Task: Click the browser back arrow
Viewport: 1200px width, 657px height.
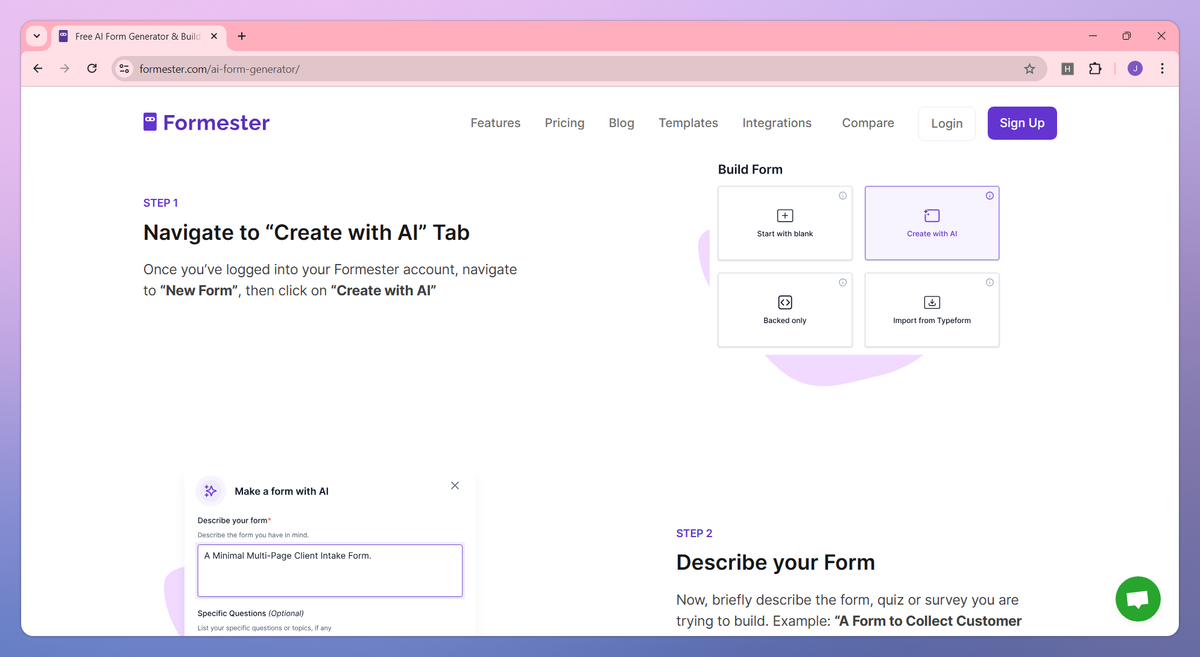Action: point(38,69)
